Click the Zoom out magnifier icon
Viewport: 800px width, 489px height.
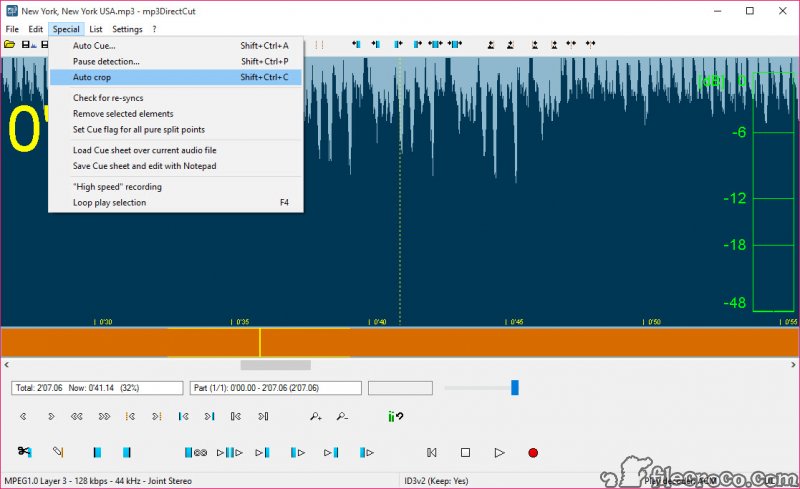click(342, 416)
